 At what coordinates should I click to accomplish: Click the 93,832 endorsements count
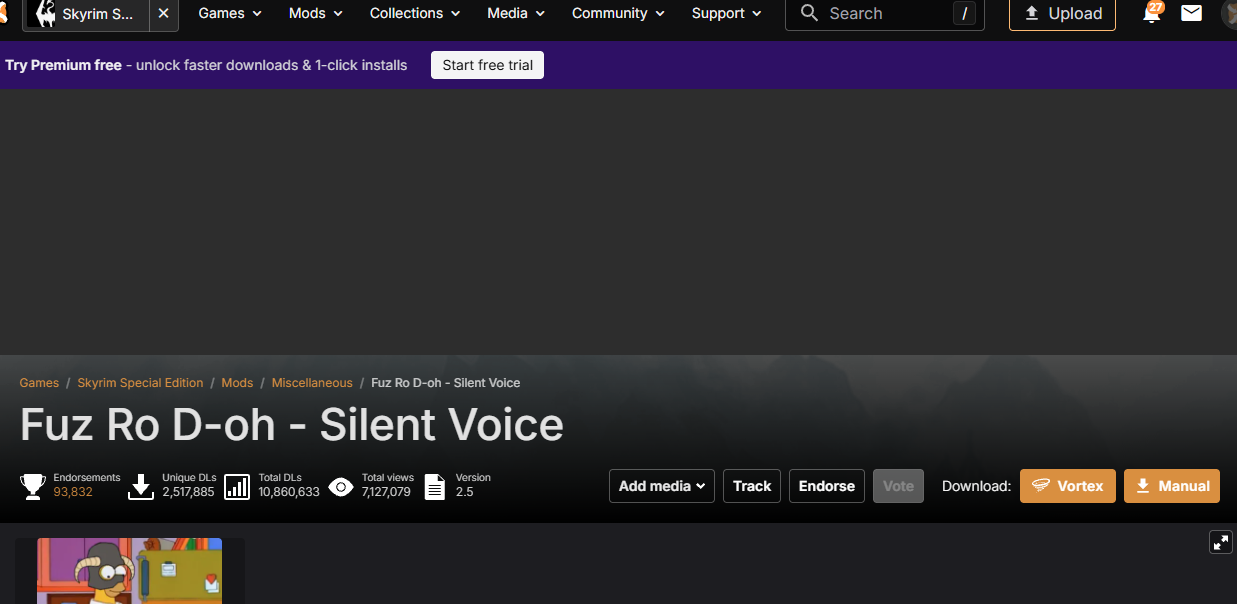coord(73,492)
